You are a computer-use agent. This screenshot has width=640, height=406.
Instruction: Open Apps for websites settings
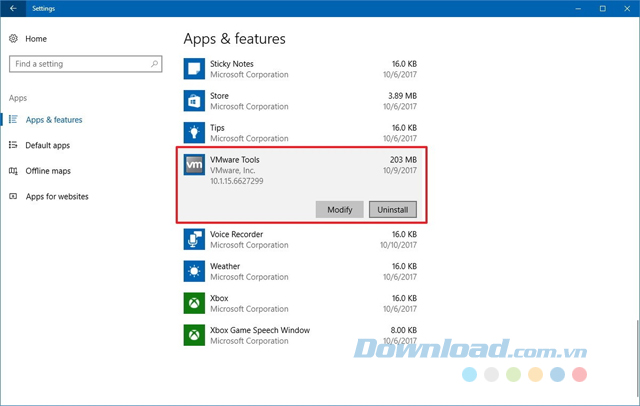click(56, 197)
